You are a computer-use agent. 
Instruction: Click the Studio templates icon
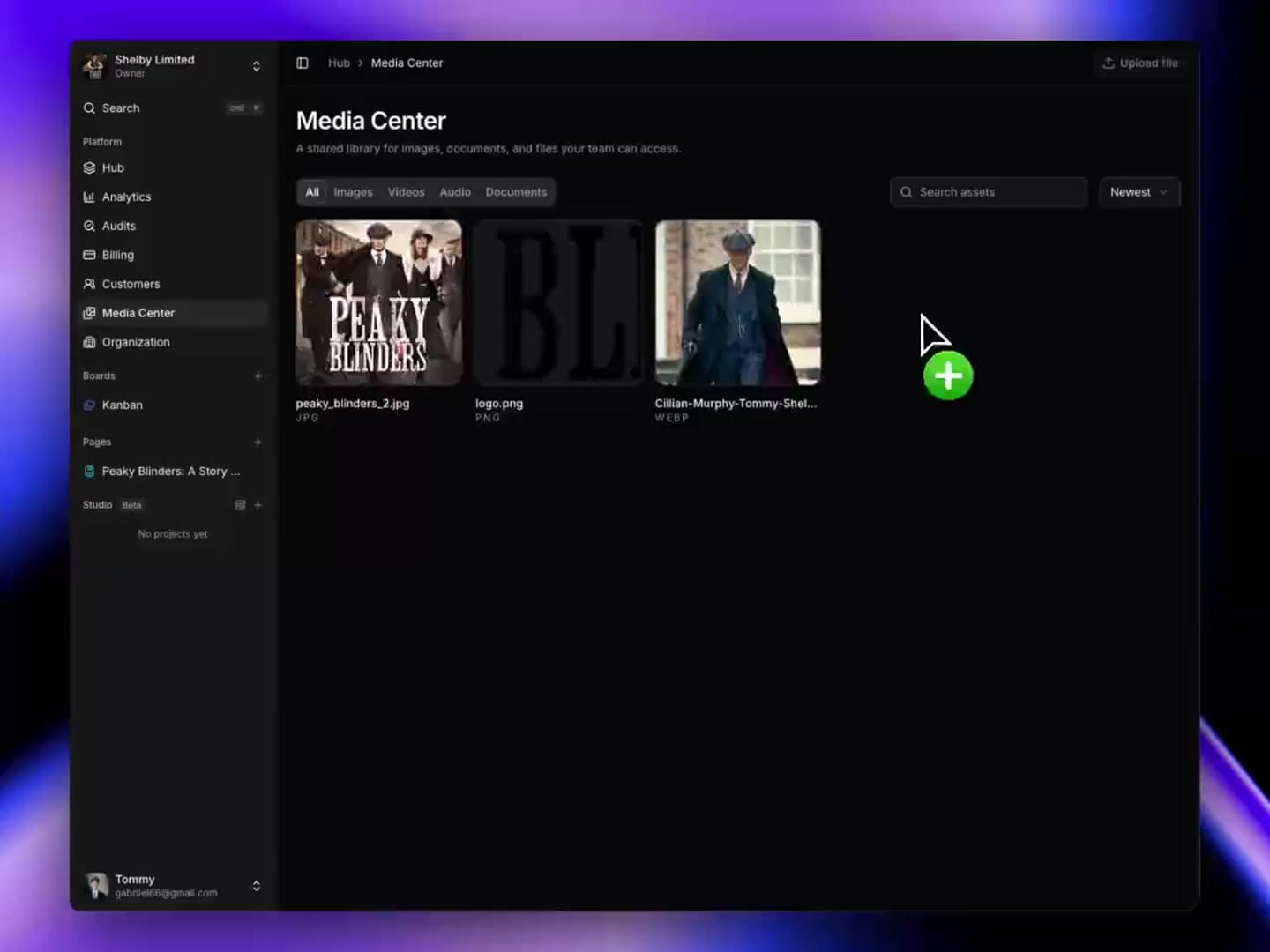240,505
